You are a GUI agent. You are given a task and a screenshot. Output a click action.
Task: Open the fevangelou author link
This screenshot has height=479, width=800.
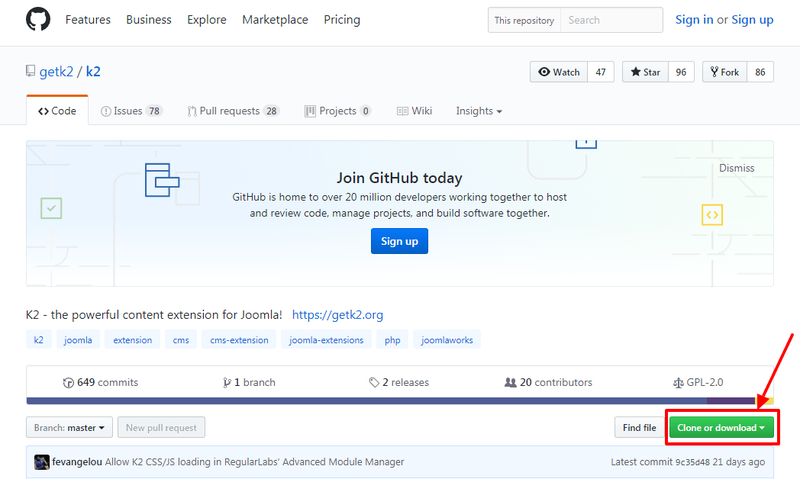point(77,462)
